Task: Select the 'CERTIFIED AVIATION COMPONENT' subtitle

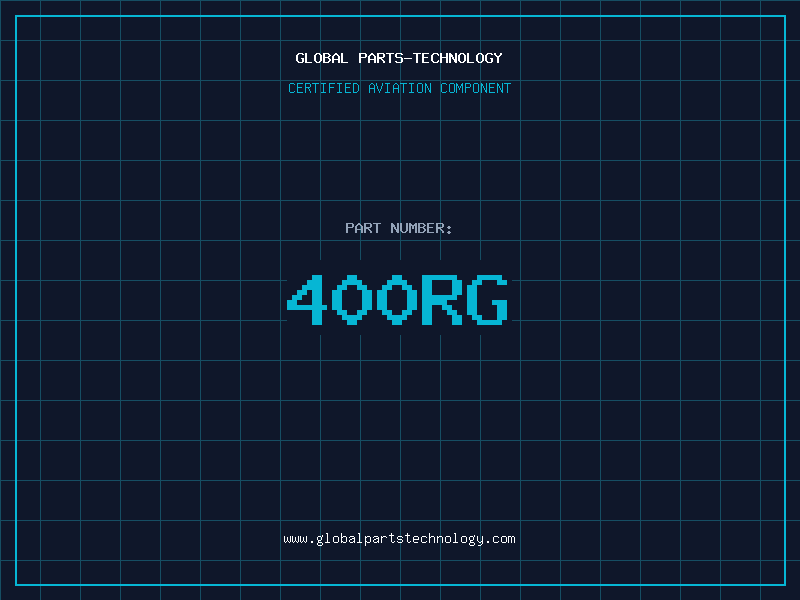Action: tap(399, 88)
